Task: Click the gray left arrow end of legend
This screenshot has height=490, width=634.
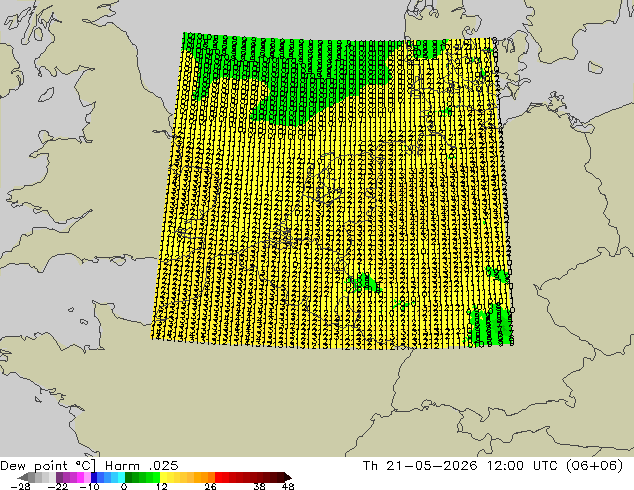Action: pyautogui.click(x=23, y=477)
